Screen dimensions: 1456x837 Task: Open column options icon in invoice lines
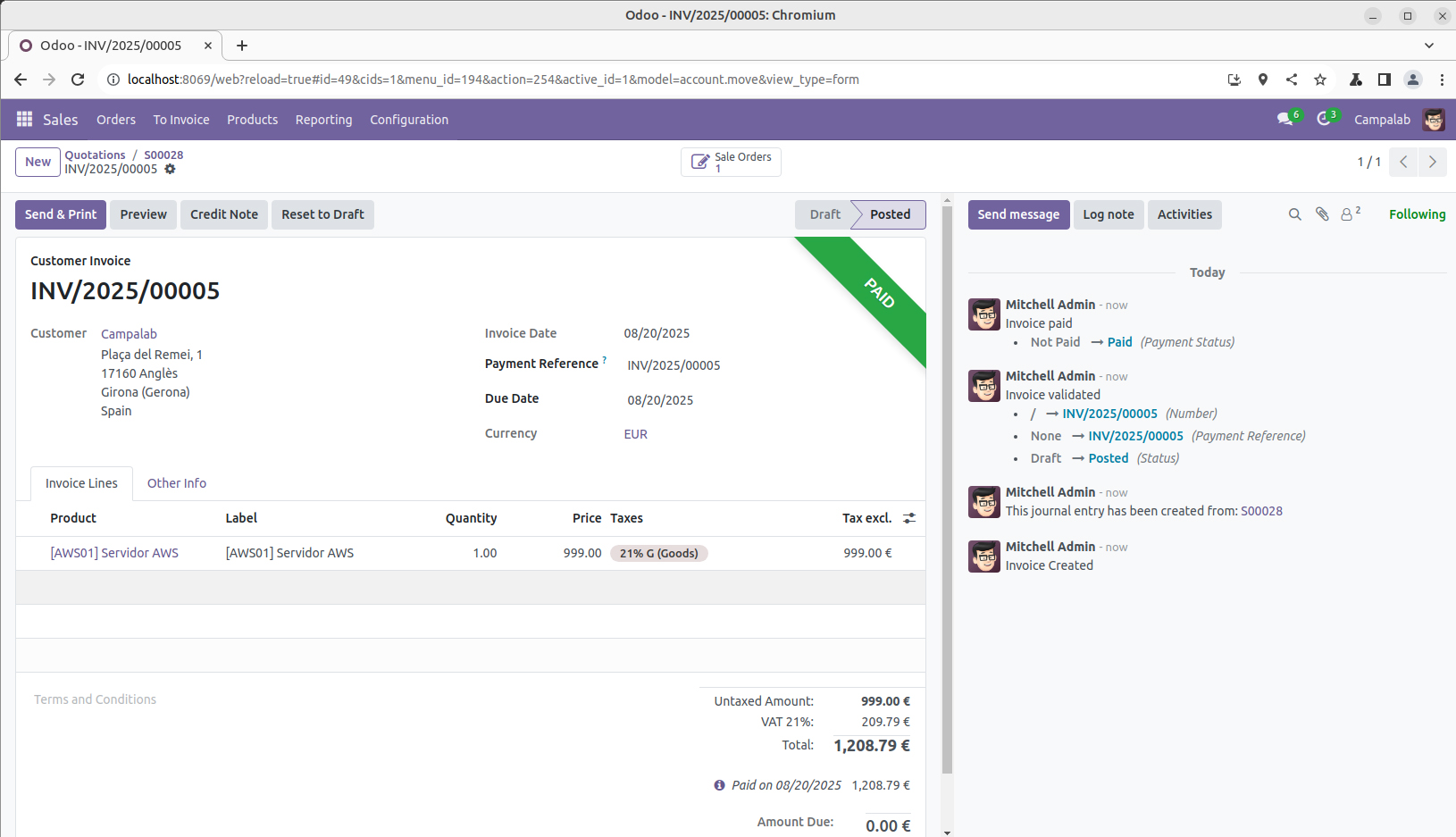(909, 518)
